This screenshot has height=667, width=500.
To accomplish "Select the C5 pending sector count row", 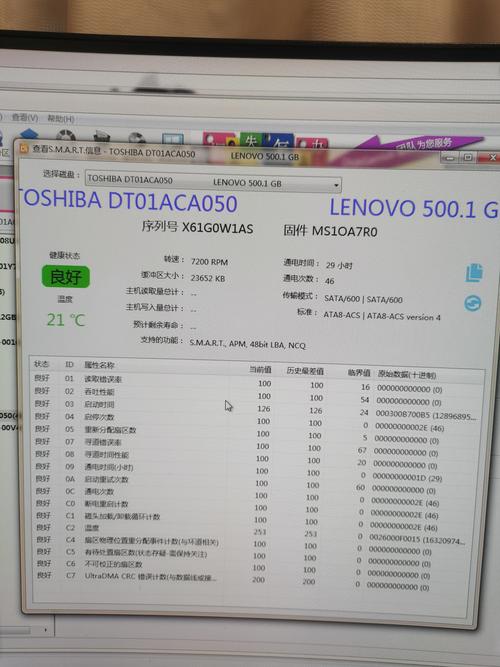I will (255, 556).
